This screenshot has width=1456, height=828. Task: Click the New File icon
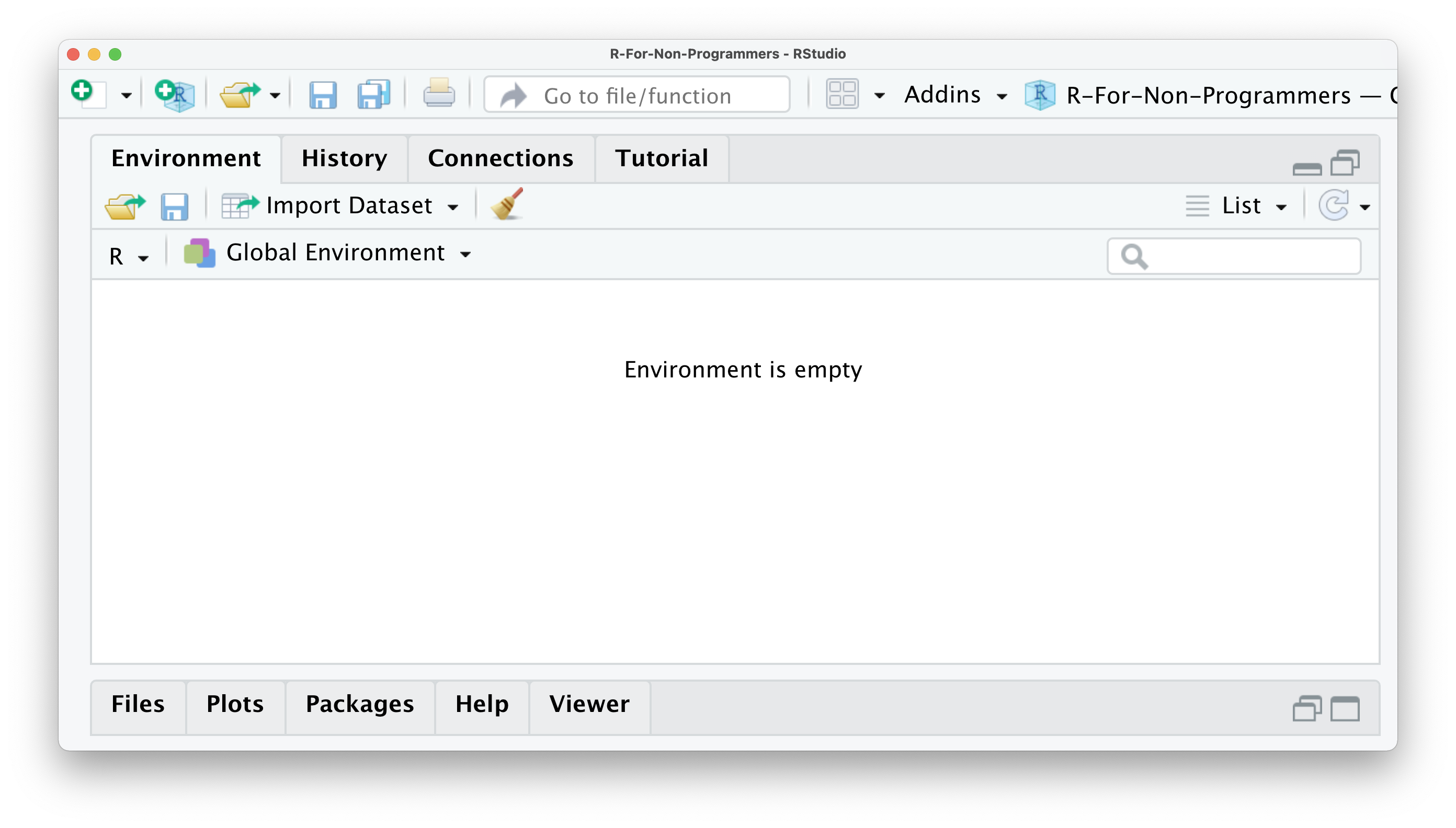[88, 94]
